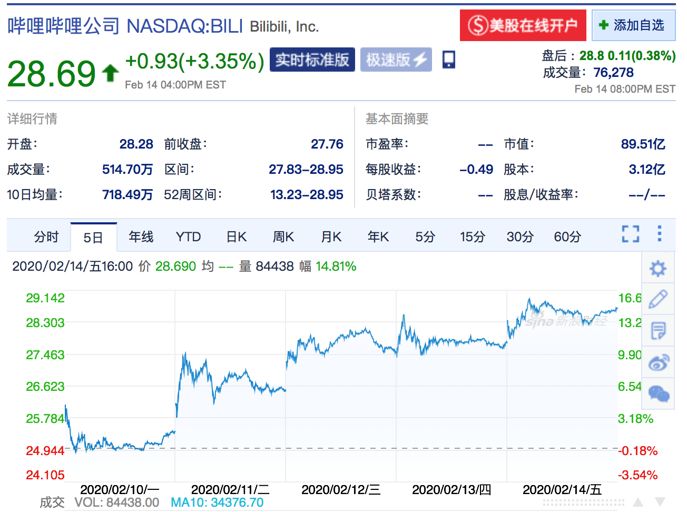
Task: Switch to 实时标准版 mode
Action: [312, 60]
